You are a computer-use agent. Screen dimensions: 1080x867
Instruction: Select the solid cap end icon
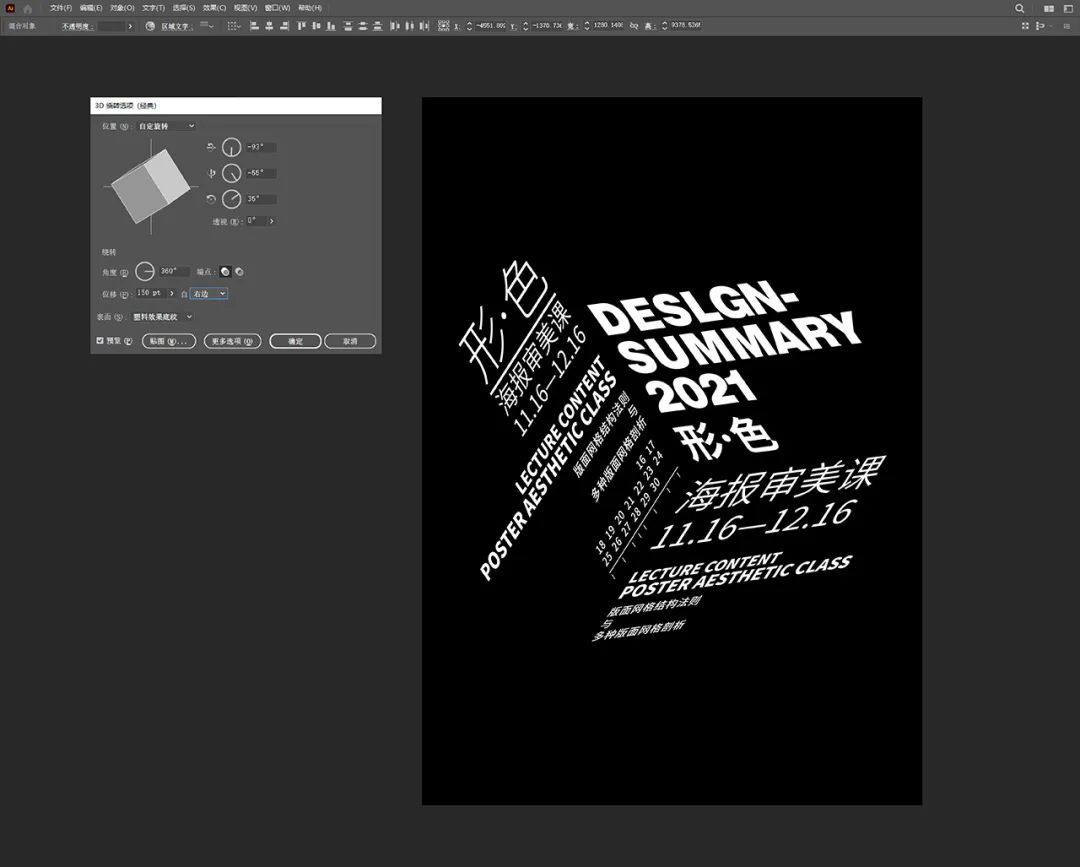[225, 271]
